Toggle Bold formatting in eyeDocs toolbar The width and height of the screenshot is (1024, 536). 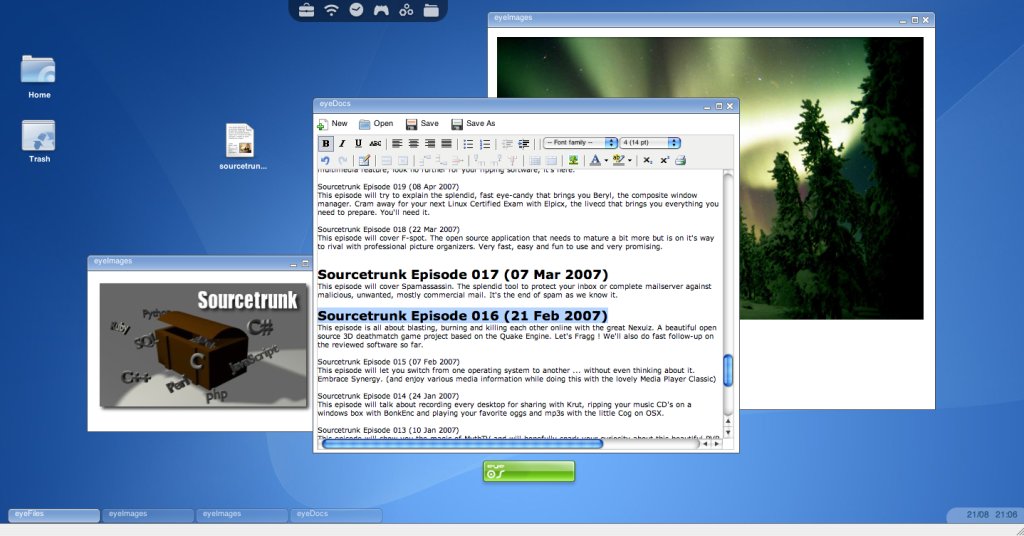[325, 143]
